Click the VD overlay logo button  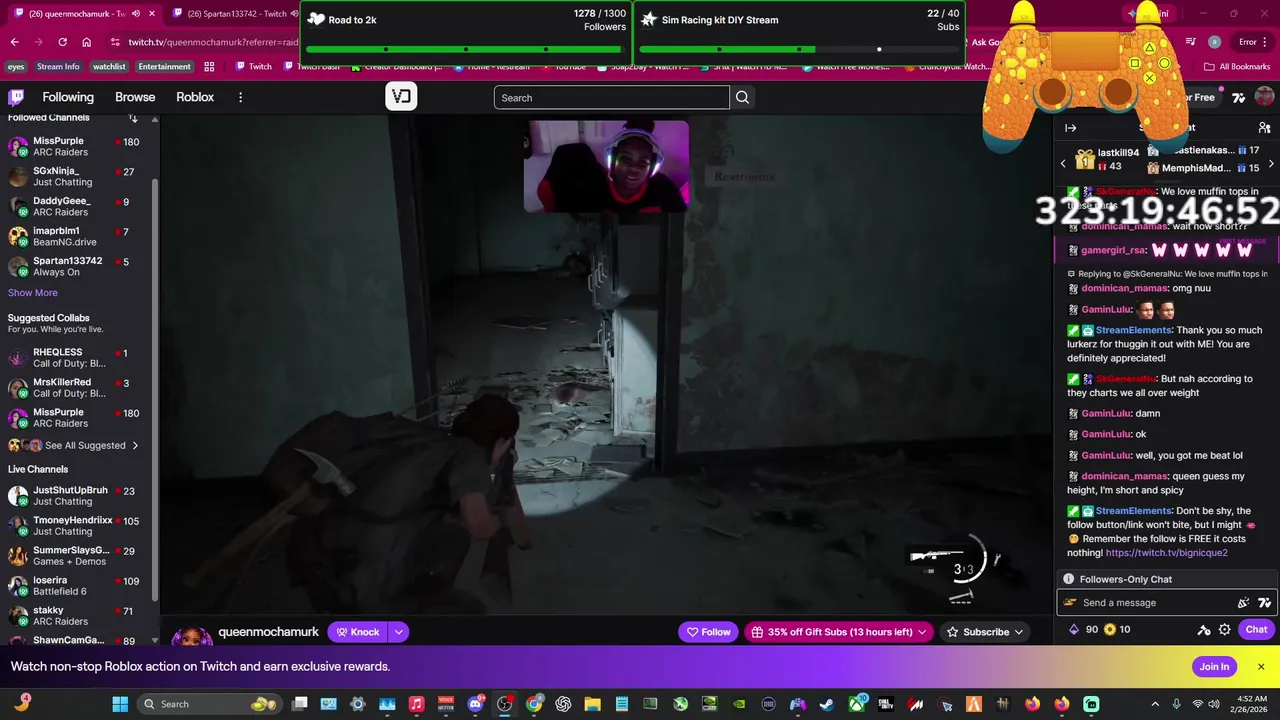[401, 97]
